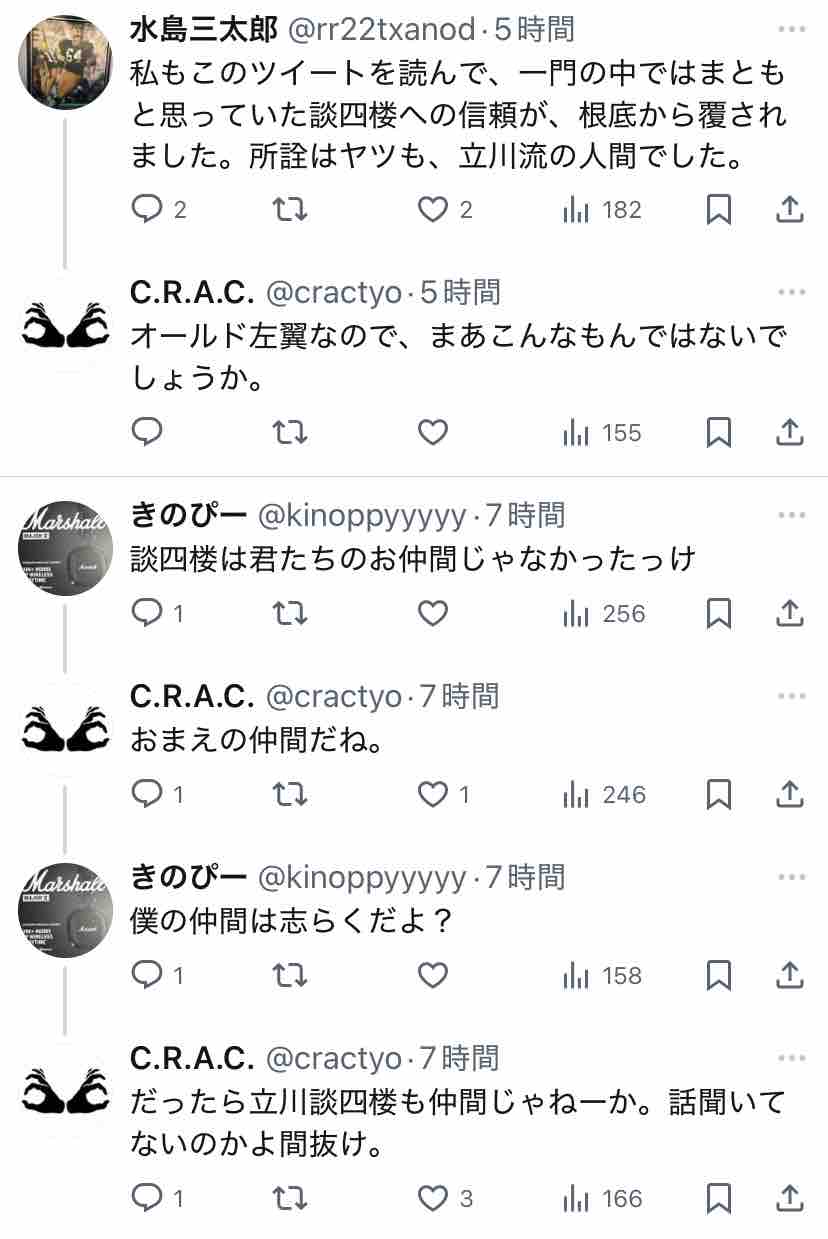828x1239 pixels.
Task: Bookmark 水島三太郎's tweet
Action: (x=718, y=209)
